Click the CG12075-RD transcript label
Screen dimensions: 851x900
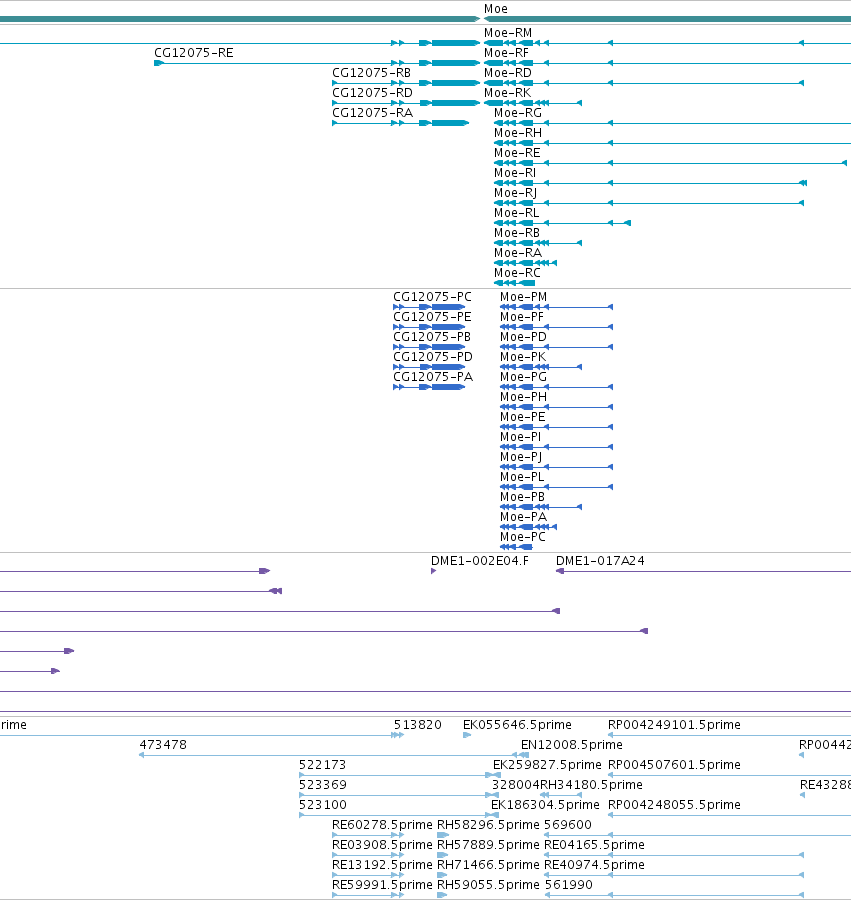[x=372, y=93]
